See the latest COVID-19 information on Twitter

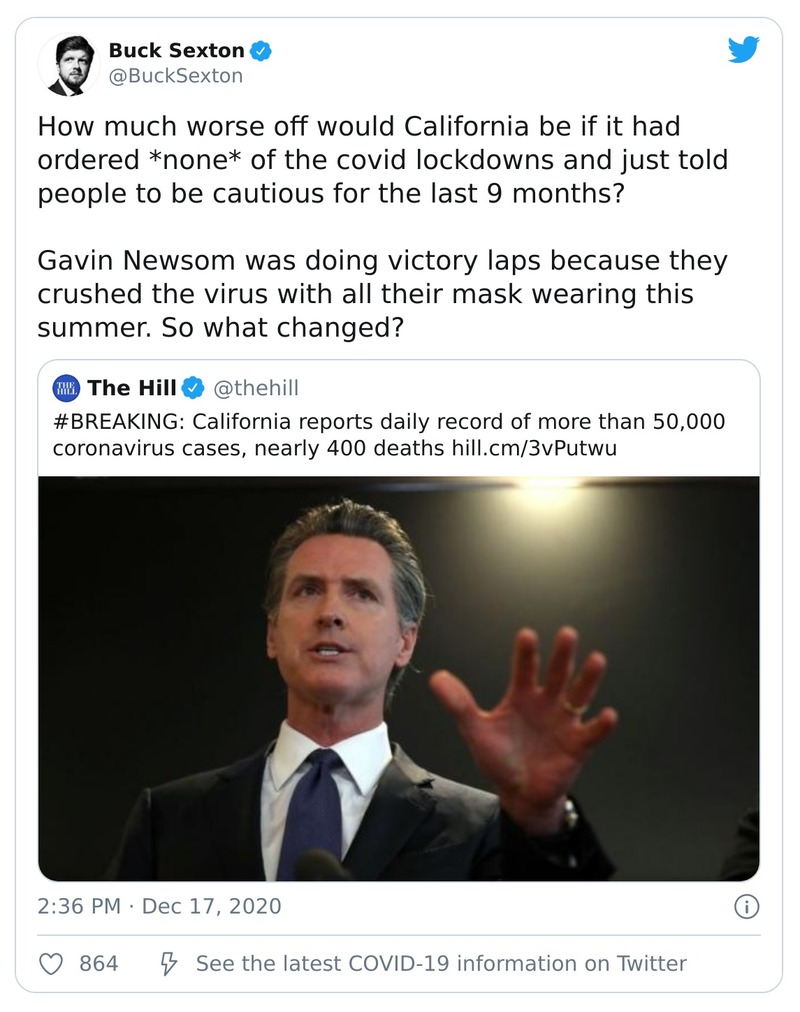[440, 964]
